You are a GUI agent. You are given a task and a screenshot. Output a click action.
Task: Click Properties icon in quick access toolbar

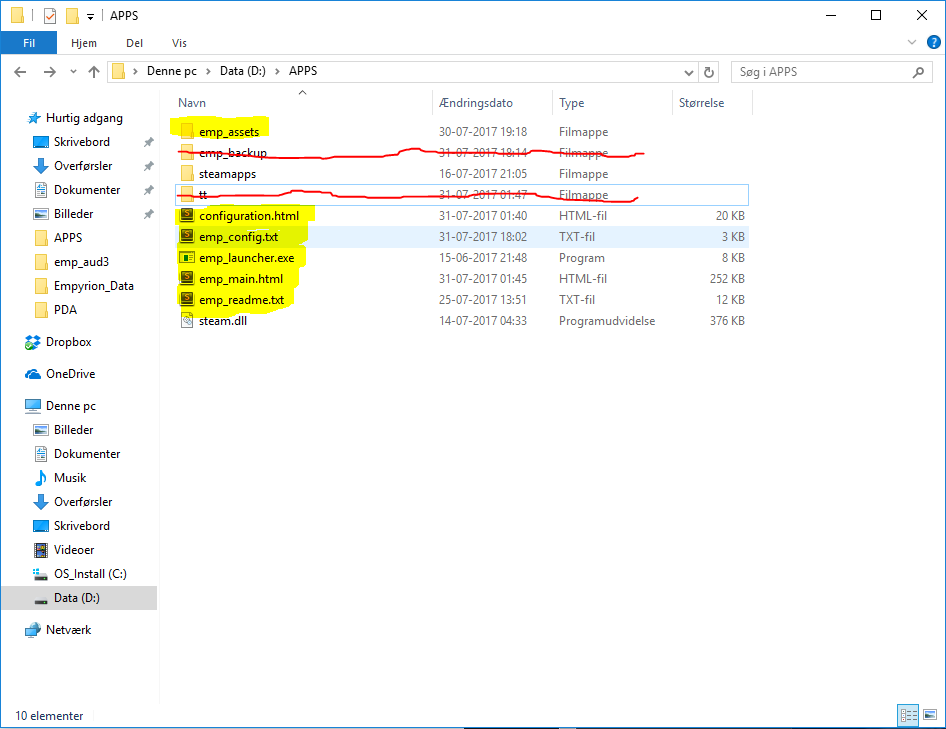[50, 16]
